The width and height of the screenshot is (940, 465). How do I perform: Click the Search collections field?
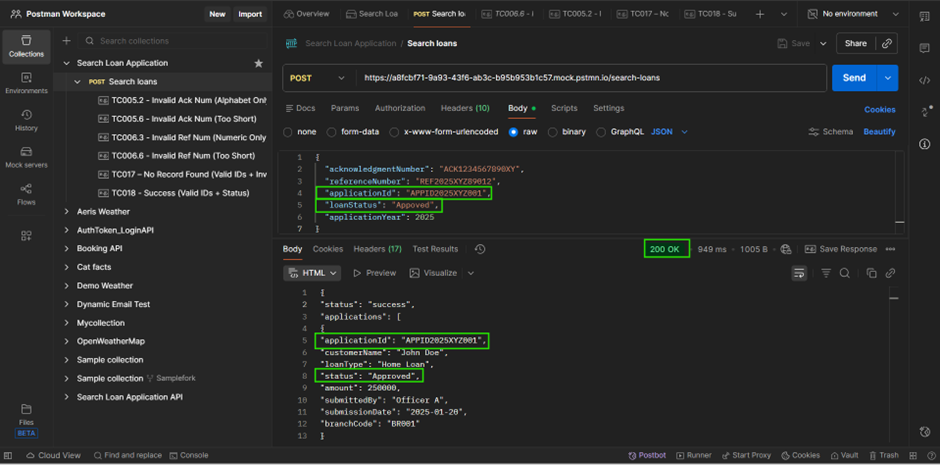pyautogui.click(x=173, y=41)
